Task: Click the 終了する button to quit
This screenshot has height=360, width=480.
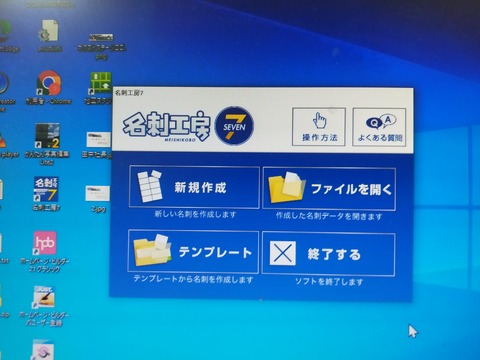Action: 329,254
